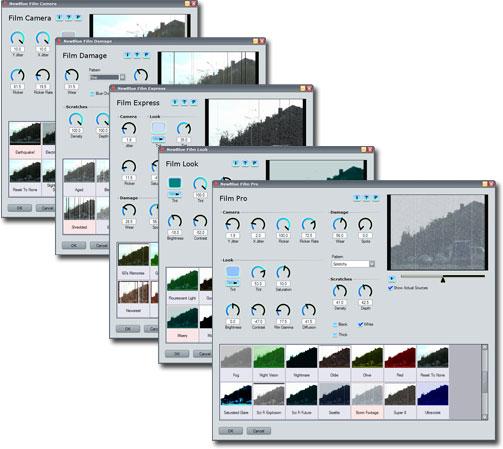The height and width of the screenshot is (449, 503).
Task: Click the Scratches Density knob in Film Pro
Action: pos(340,292)
